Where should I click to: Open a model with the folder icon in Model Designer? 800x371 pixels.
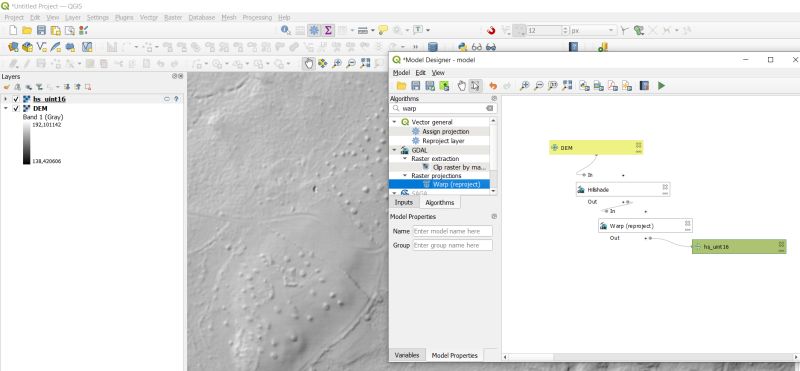(x=402, y=86)
